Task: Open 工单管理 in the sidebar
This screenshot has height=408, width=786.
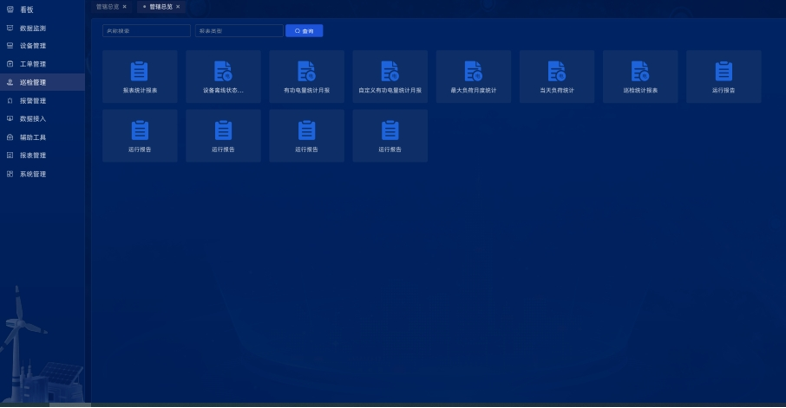Action: 33,64
